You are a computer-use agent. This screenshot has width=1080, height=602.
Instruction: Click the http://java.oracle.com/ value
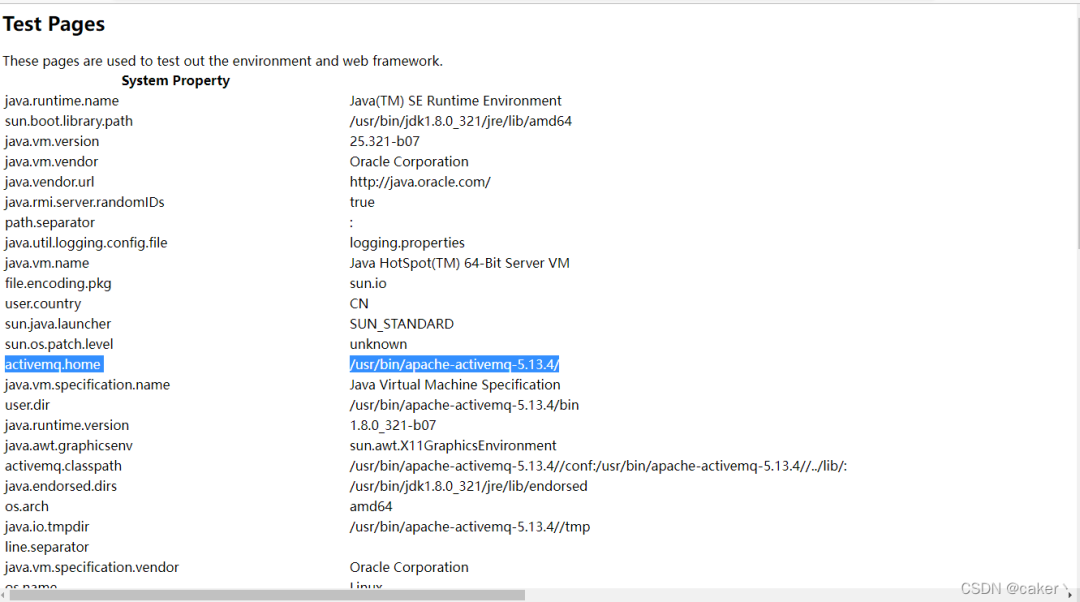[x=420, y=182]
